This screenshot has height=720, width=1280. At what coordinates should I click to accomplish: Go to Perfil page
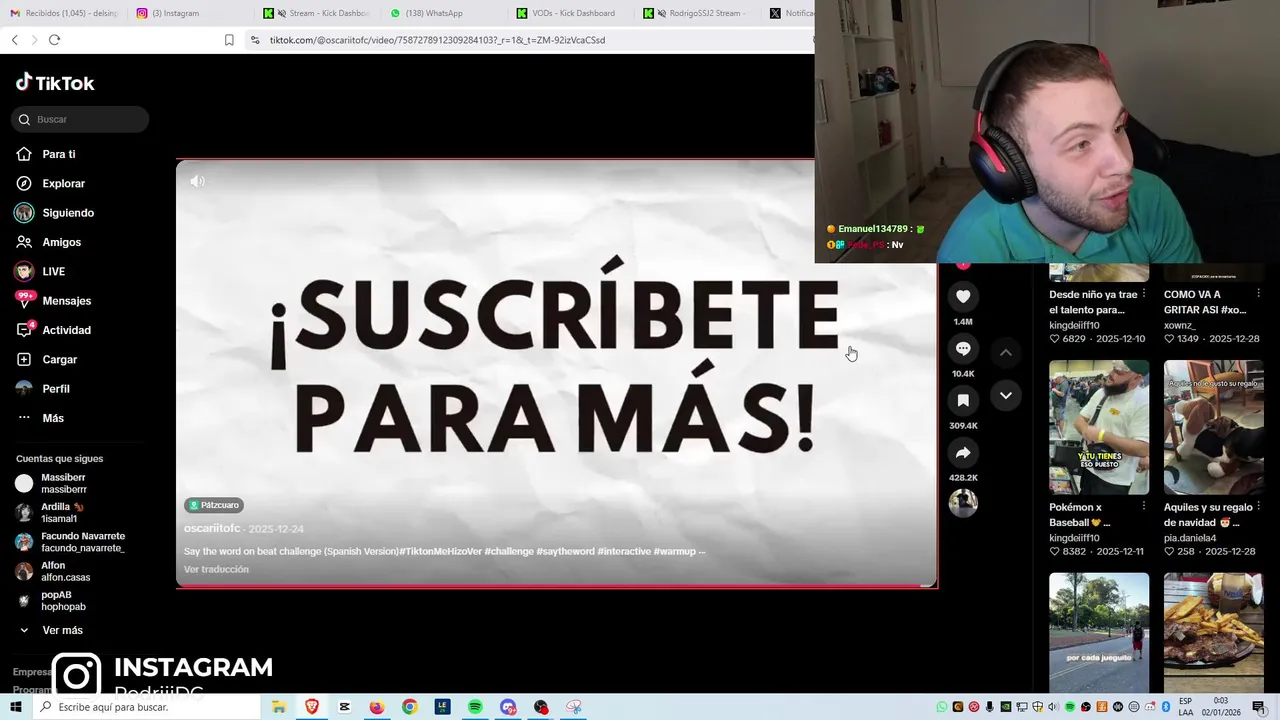(43, 388)
